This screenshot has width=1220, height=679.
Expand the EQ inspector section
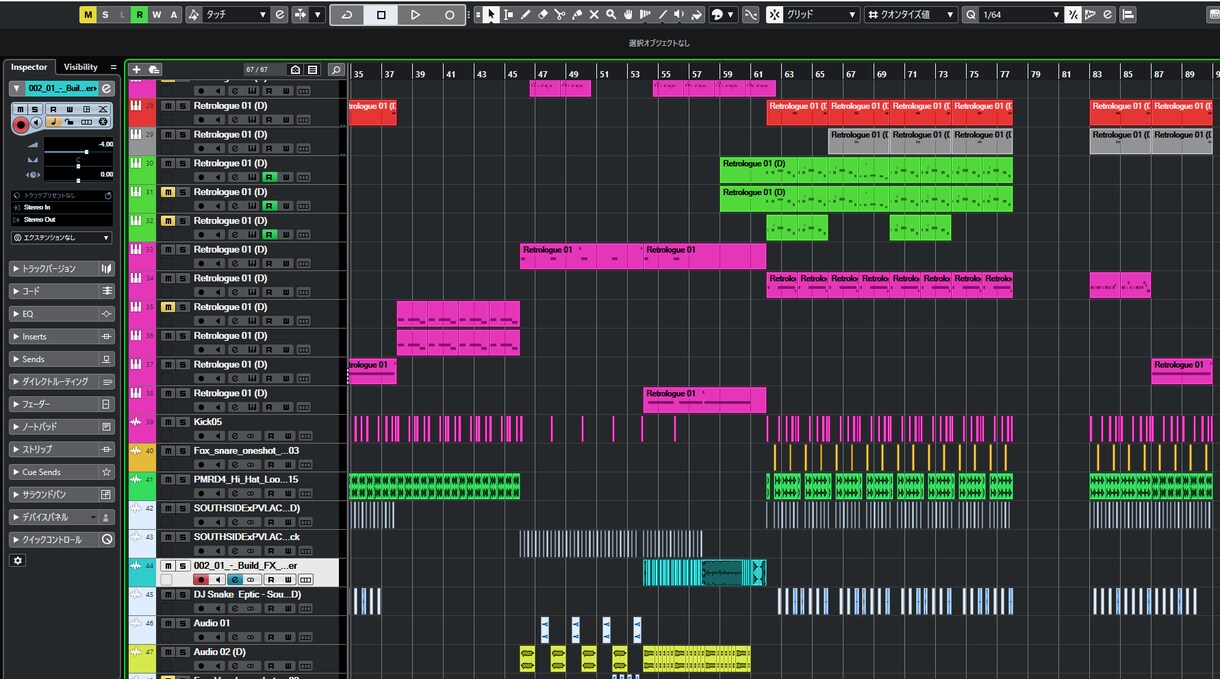(x=62, y=314)
